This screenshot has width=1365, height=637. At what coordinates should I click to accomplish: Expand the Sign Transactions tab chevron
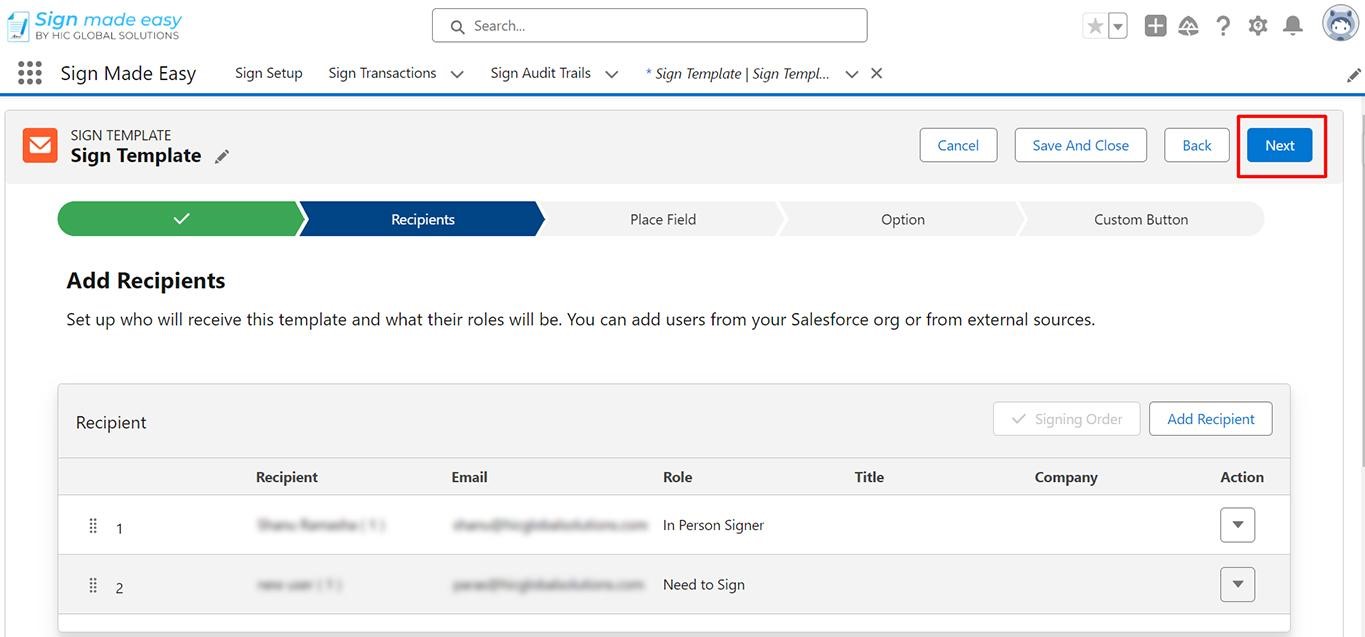pos(457,74)
